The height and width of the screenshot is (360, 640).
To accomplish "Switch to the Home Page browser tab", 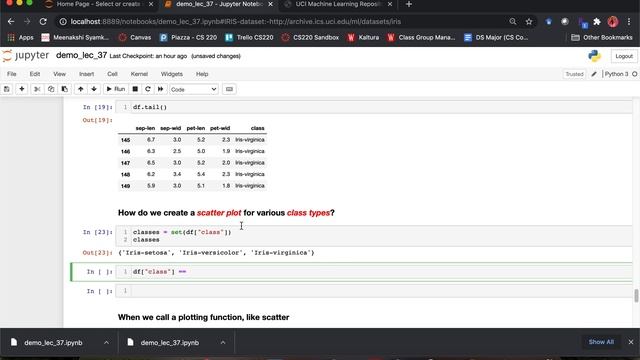I will (x=98, y=4).
